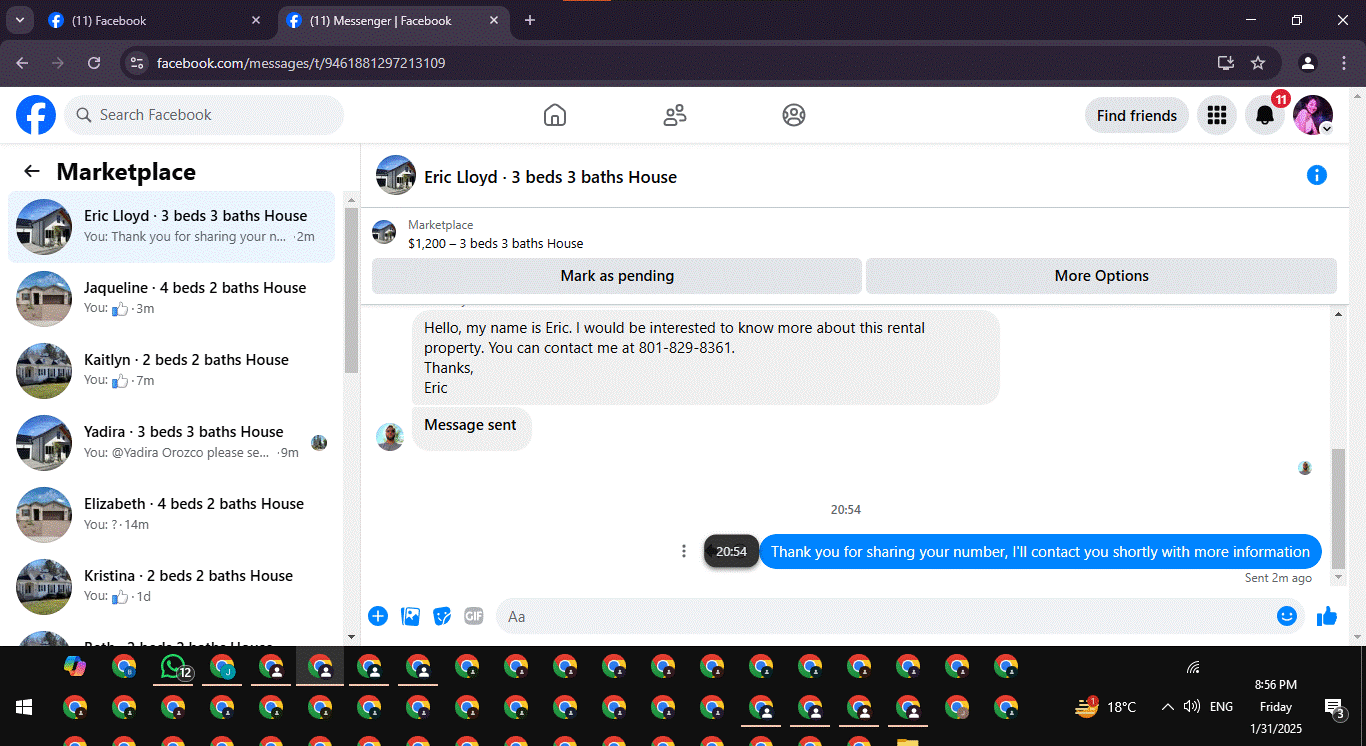Click the "Message sent" bubble
Viewport: 1366px width, 746px height.
pos(471,428)
